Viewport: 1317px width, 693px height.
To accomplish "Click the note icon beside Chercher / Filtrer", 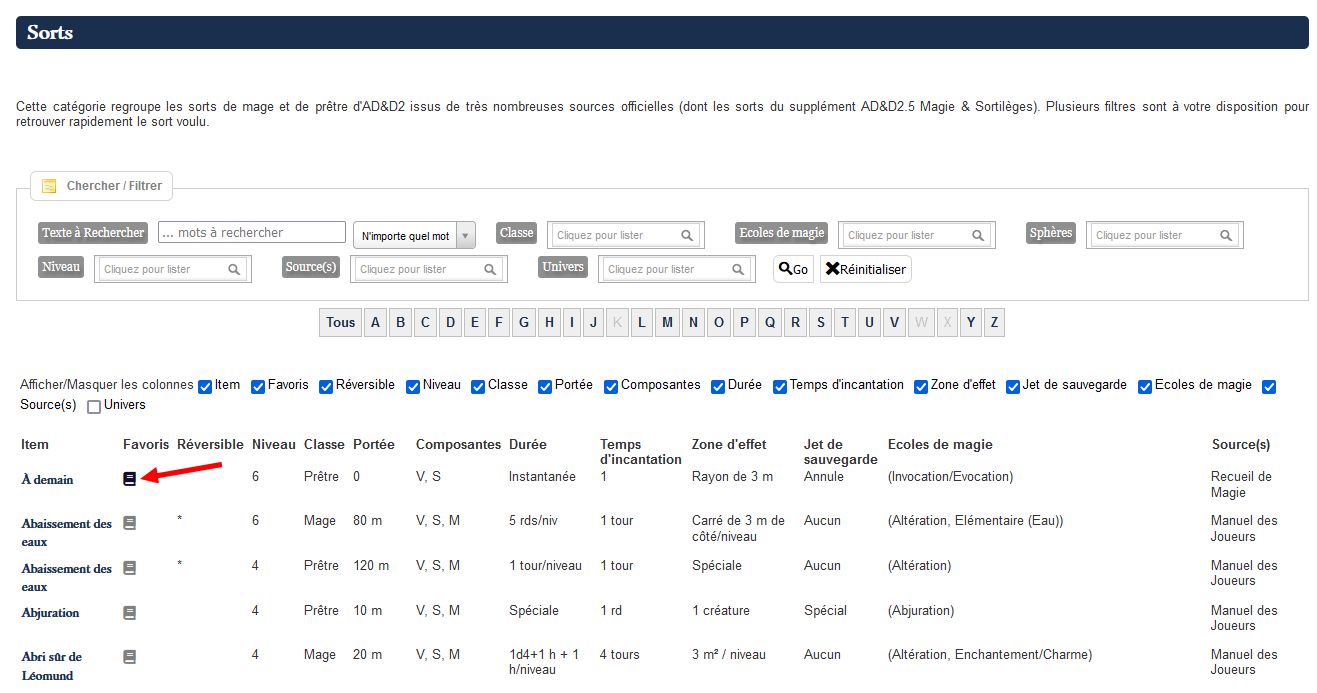I will (x=49, y=186).
